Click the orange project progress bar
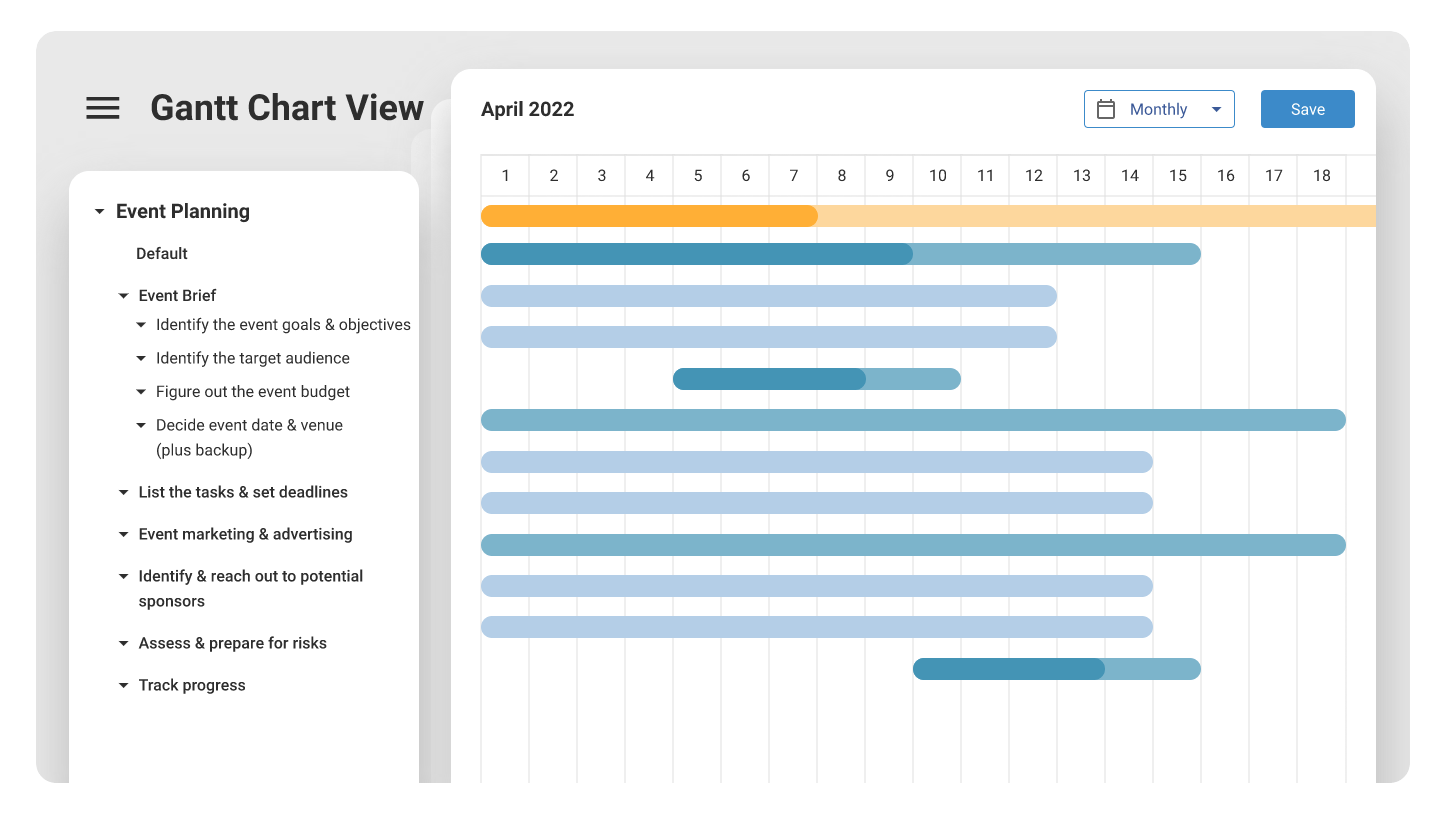 coord(650,215)
